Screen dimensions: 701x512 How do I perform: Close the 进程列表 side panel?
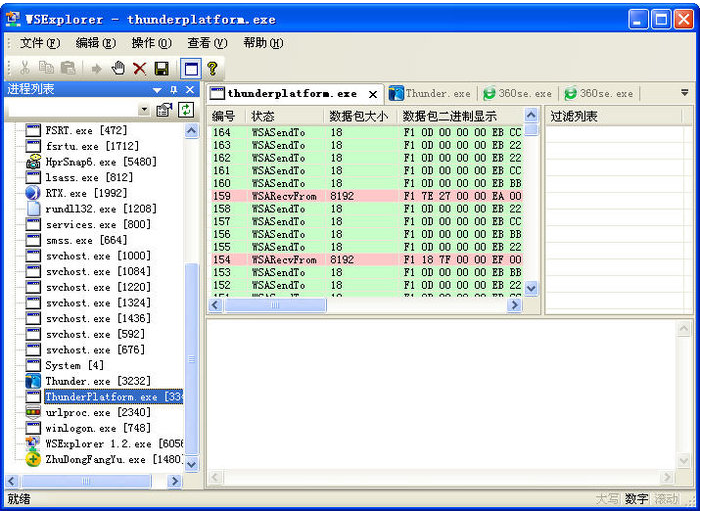[190, 90]
